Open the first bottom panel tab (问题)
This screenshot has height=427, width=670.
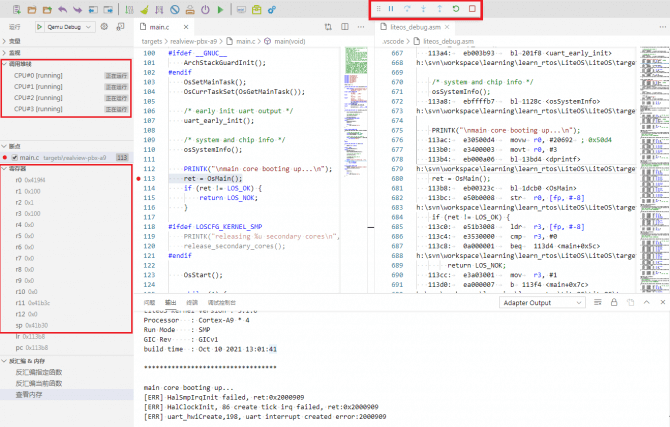pyautogui.click(x=150, y=302)
